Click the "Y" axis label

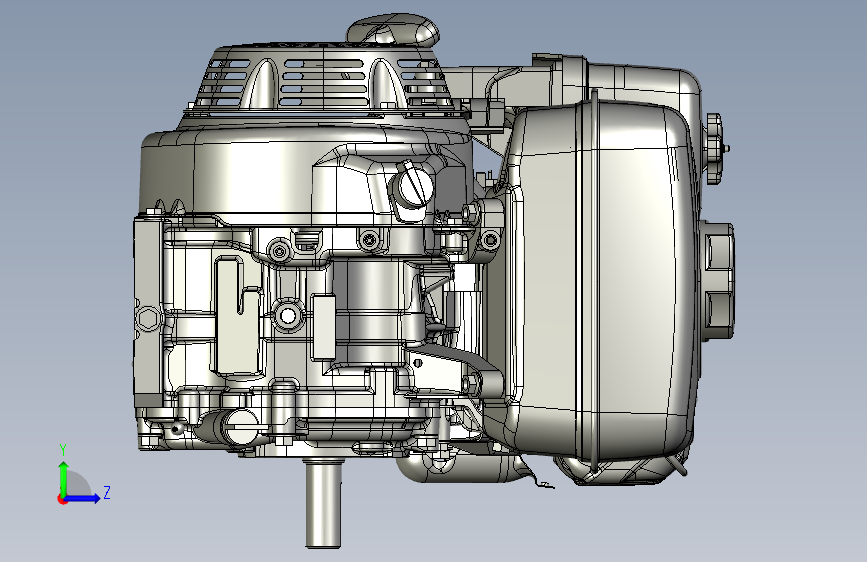tap(63, 450)
